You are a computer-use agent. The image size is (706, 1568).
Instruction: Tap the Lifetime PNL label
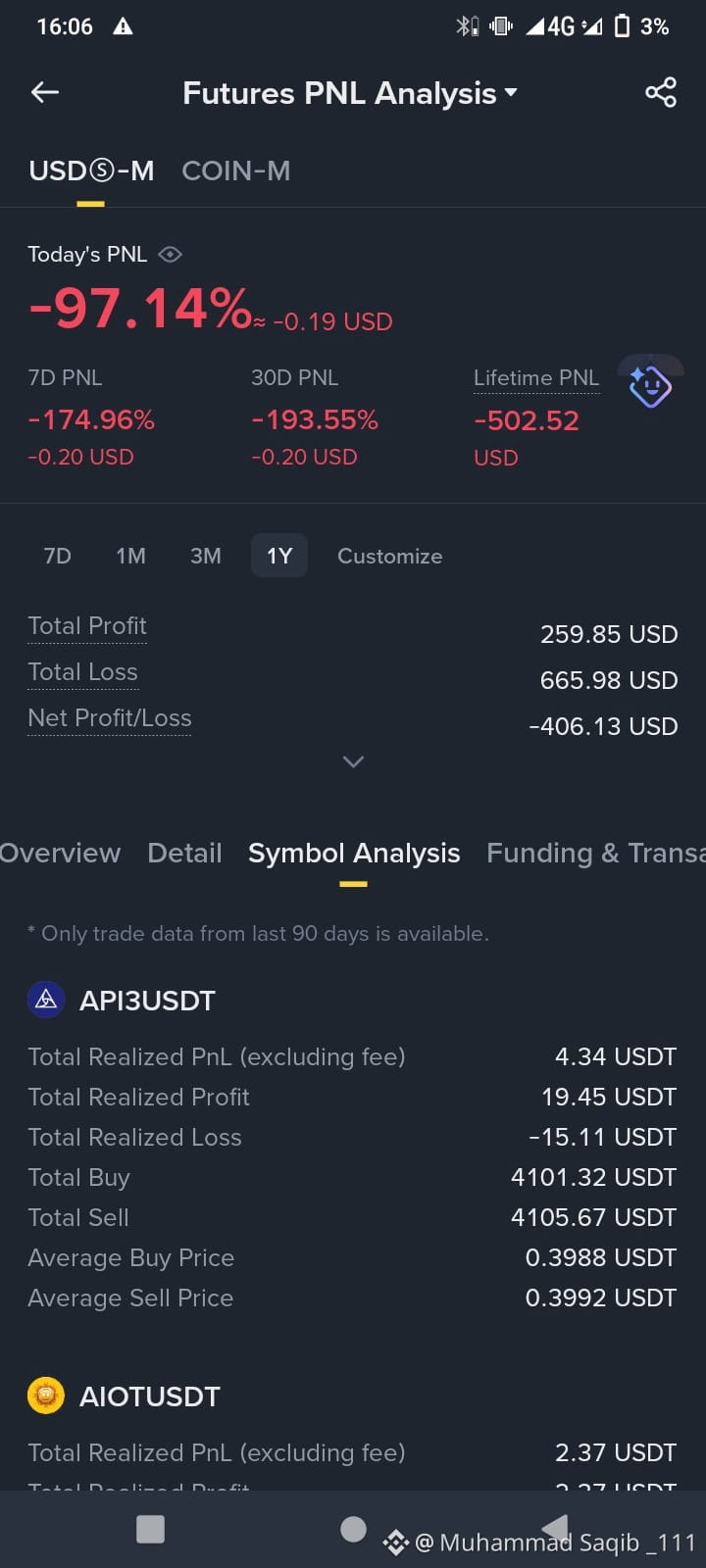tap(536, 378)
